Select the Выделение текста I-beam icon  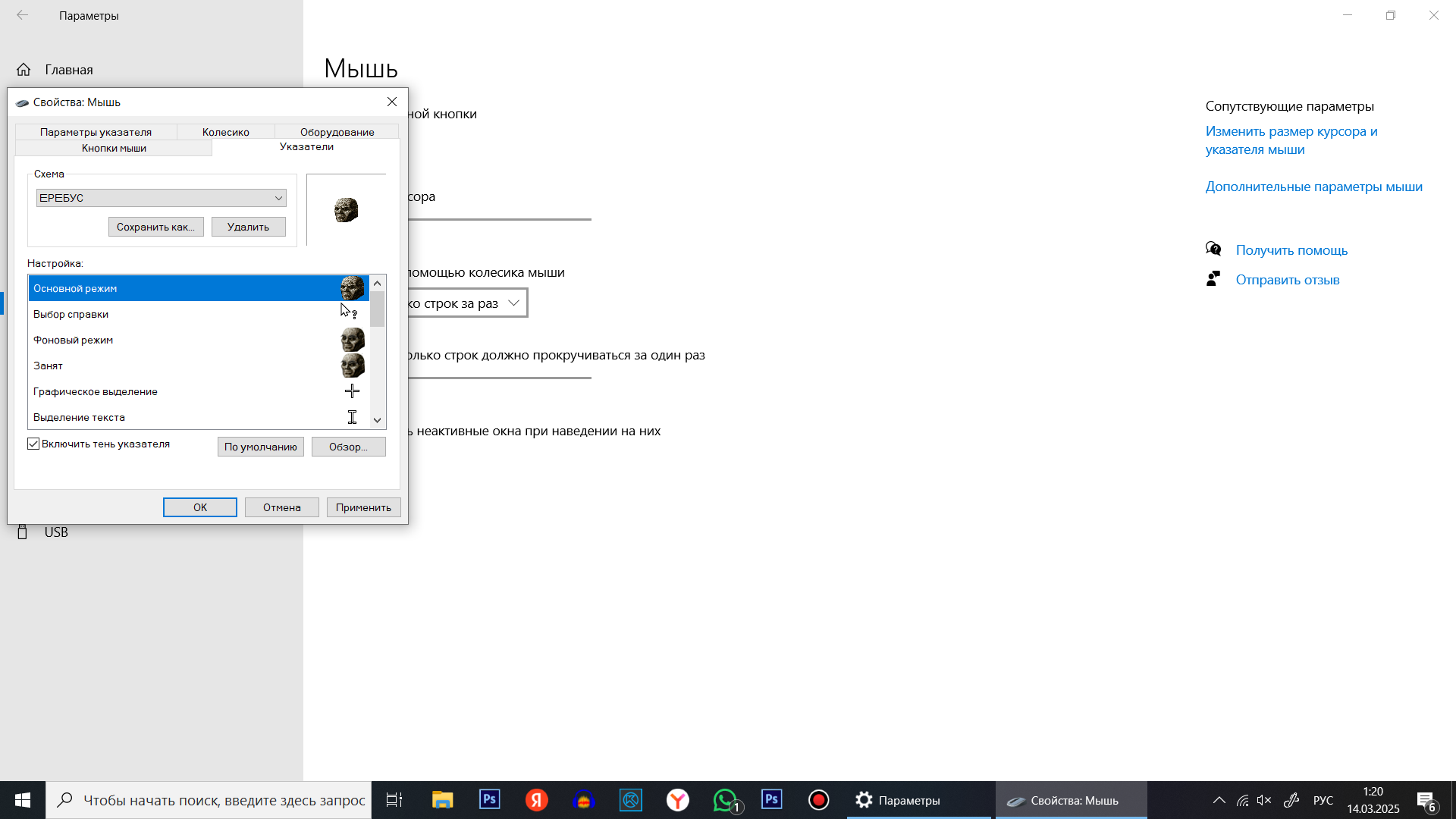pos(352,417)
